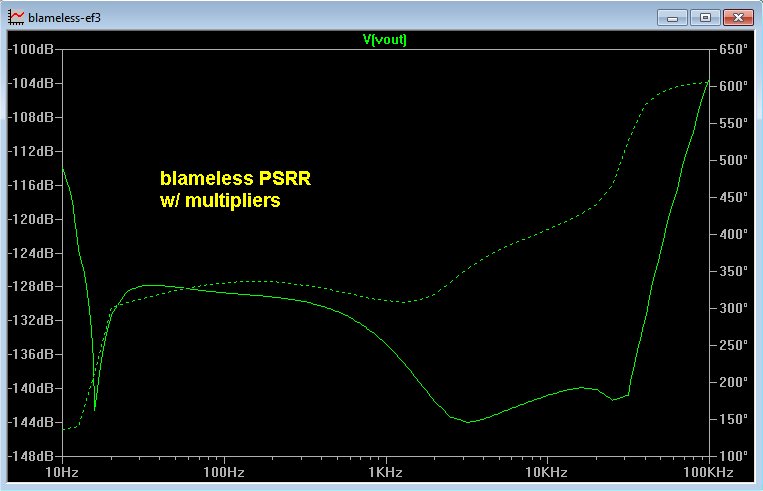The image size is (763, 491).
Task: Click the -124dB left axis label
Action: (31, 253)
